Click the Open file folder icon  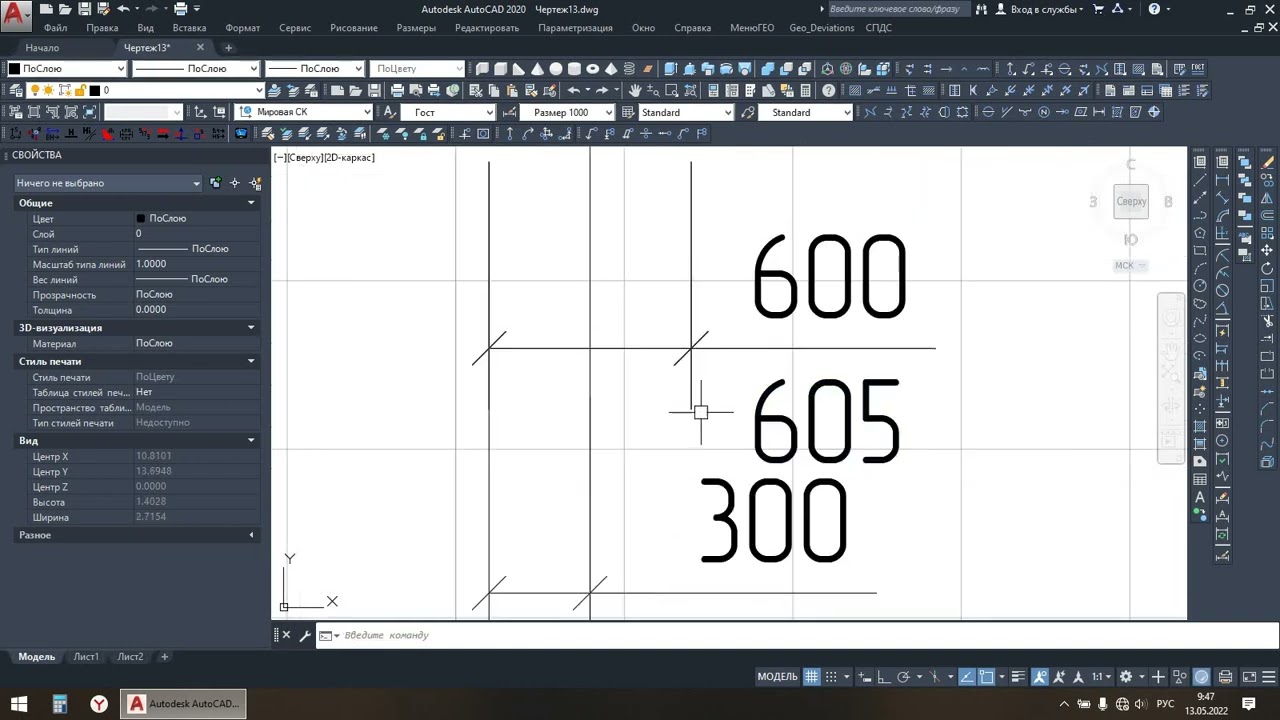tap(355, 90)
